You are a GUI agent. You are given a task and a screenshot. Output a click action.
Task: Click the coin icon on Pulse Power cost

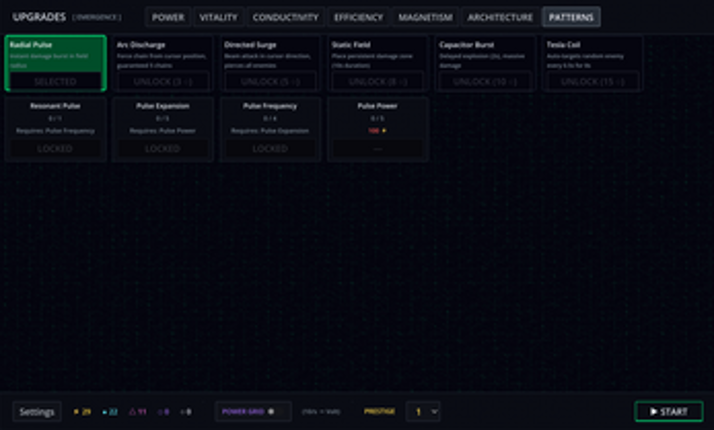point(383,130)
